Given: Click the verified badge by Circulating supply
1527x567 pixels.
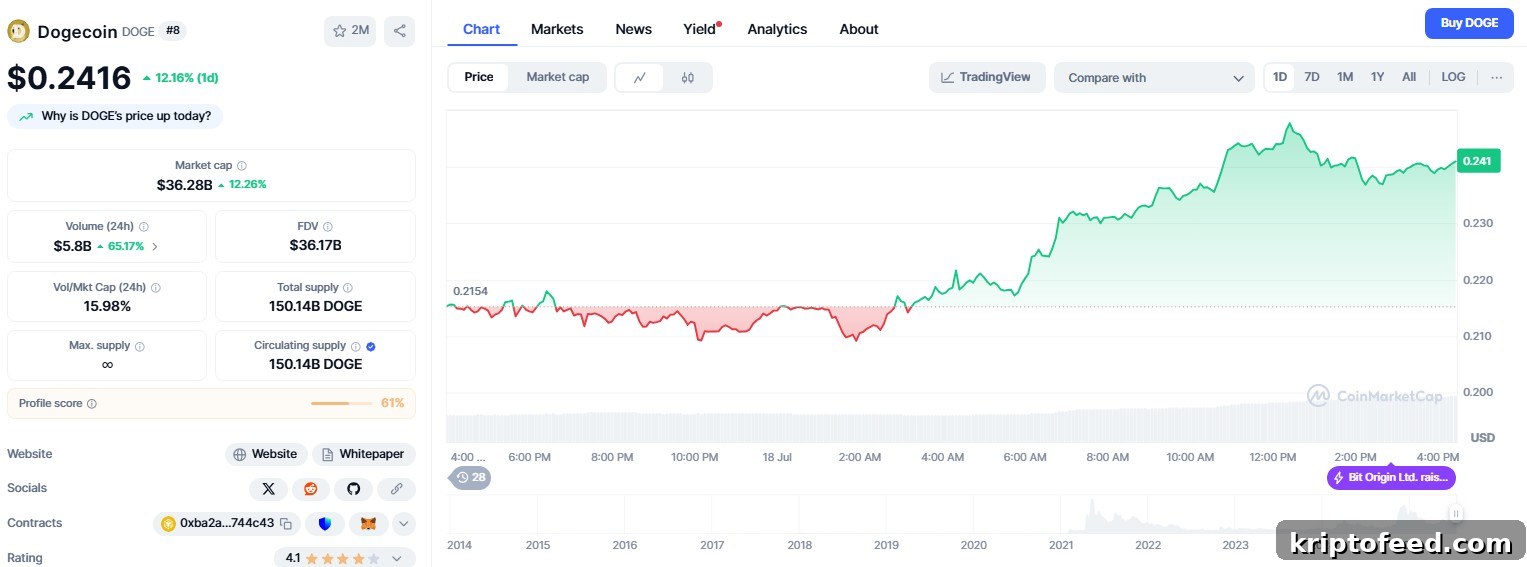Looking at the screenshot, I should click(371, 346).
